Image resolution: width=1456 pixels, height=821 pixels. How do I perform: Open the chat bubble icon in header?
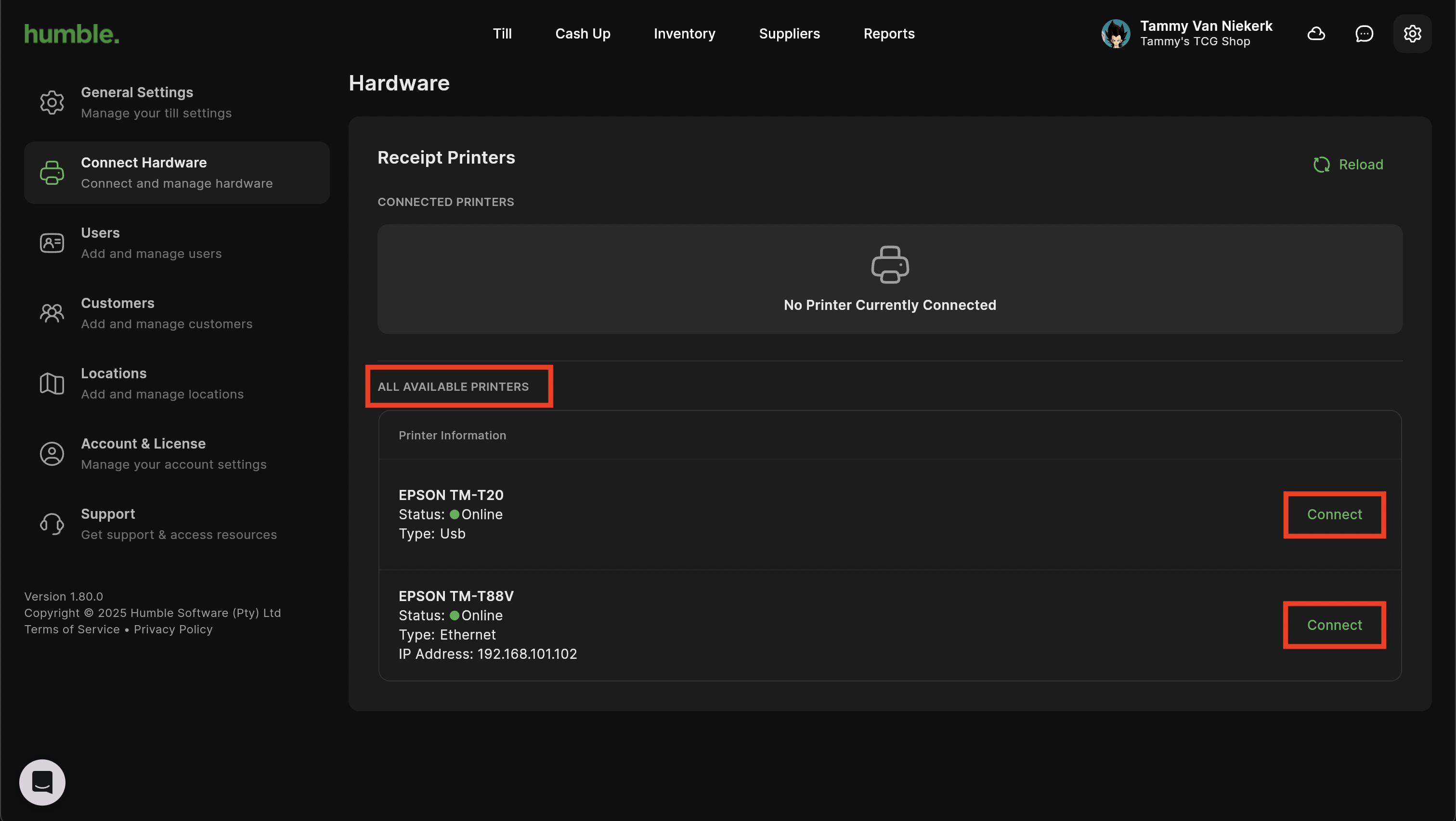pos(1364,34)
